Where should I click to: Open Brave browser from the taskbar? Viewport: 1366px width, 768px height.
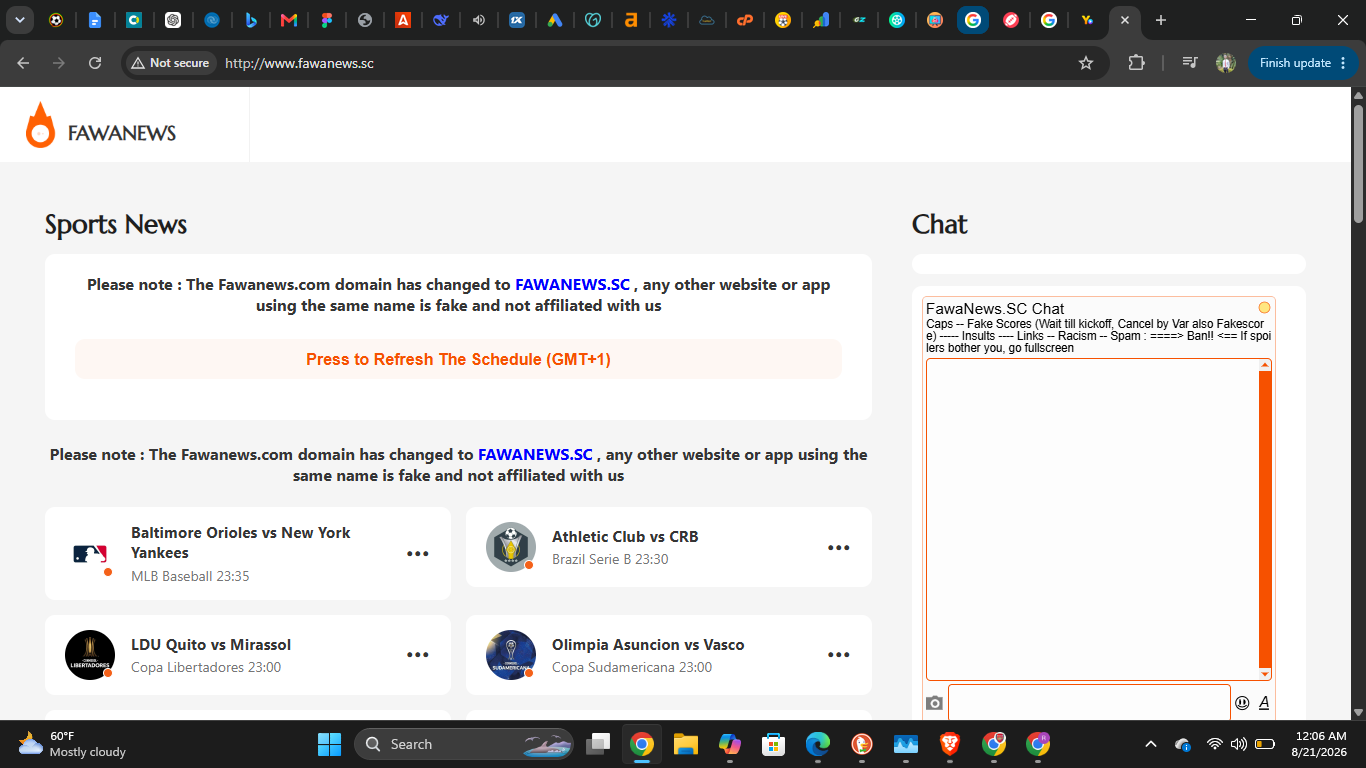point(950,744)
